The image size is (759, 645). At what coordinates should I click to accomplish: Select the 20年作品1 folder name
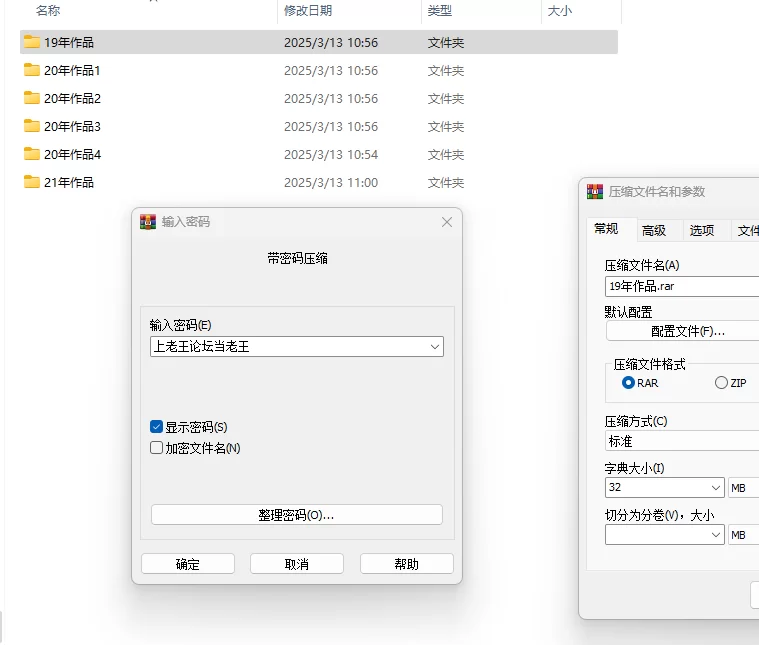coord(72,70)
